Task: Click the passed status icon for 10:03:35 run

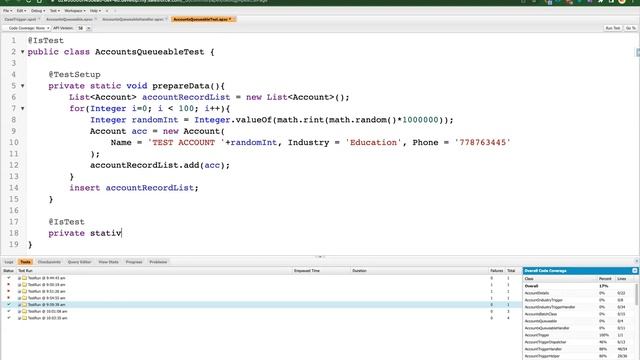Action: click(9, 318)
